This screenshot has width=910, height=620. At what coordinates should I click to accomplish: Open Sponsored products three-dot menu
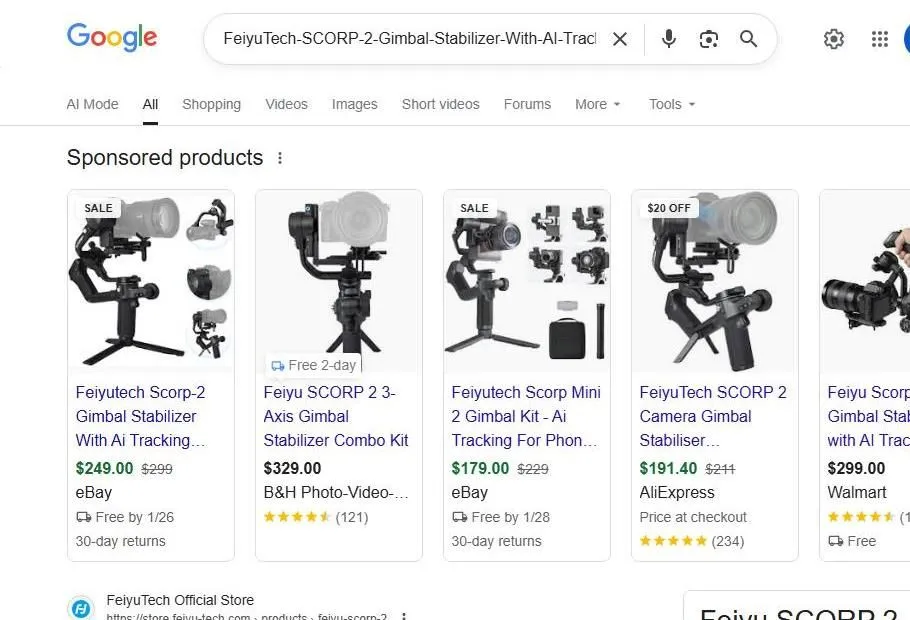(280, 158)
